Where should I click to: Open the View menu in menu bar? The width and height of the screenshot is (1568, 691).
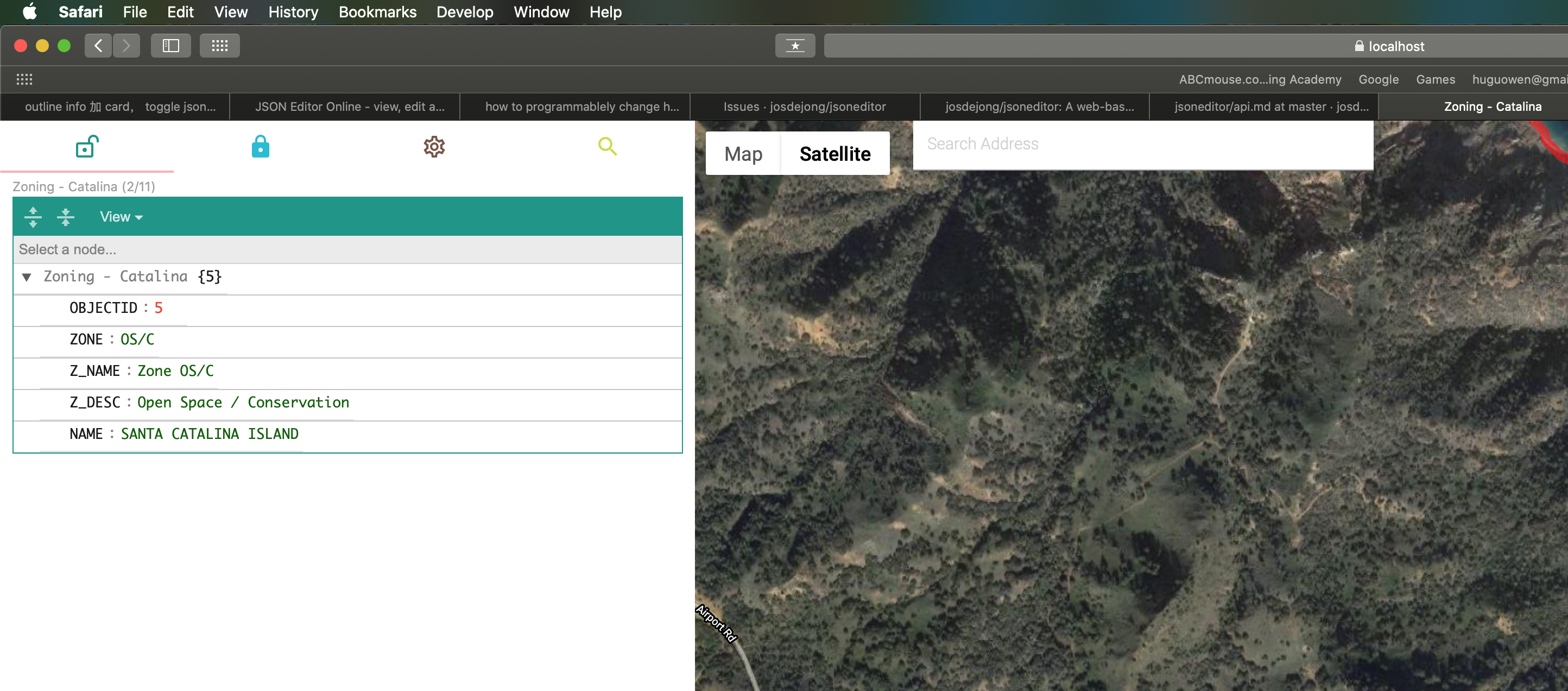[231, 11]
